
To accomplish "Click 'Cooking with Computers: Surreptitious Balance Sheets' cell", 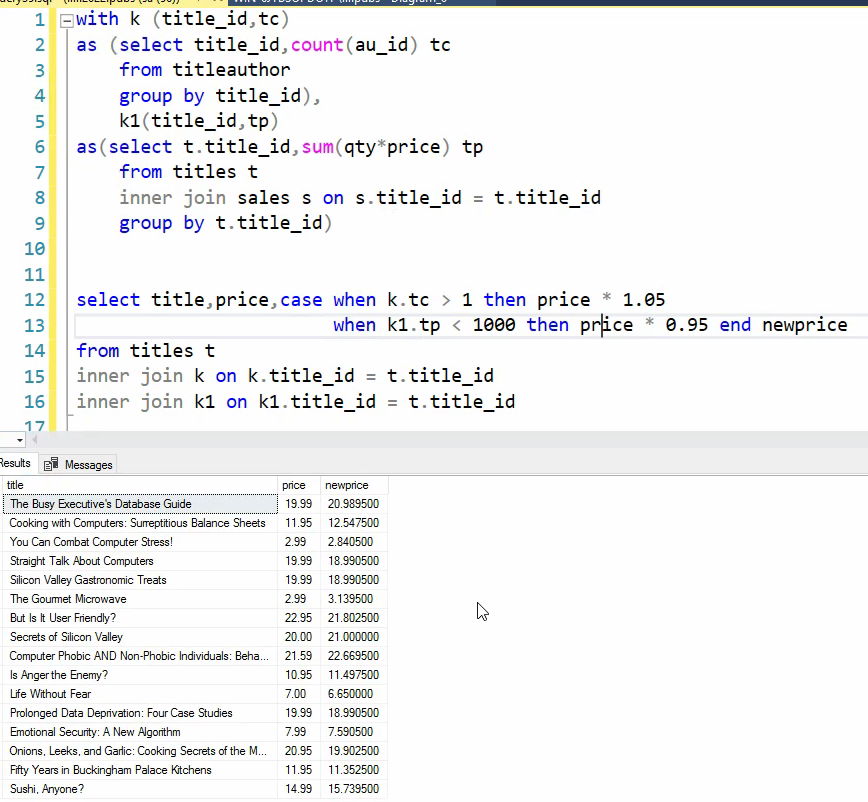I will click(x=140, y=523).
